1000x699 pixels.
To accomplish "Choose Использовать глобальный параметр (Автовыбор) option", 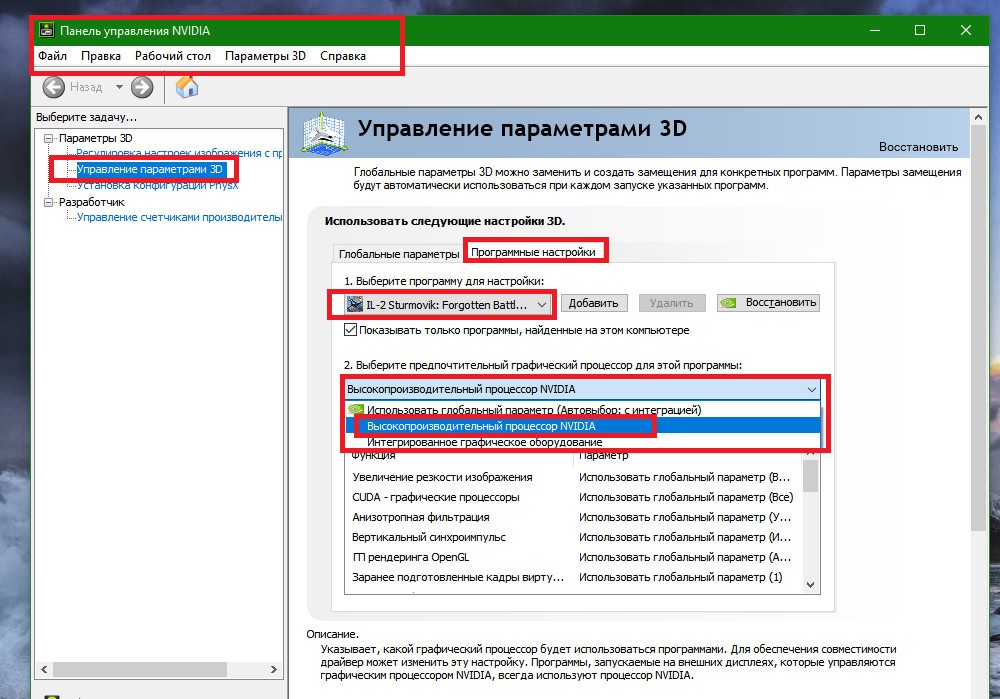I will pyautogui.click(x=582, y=409).
